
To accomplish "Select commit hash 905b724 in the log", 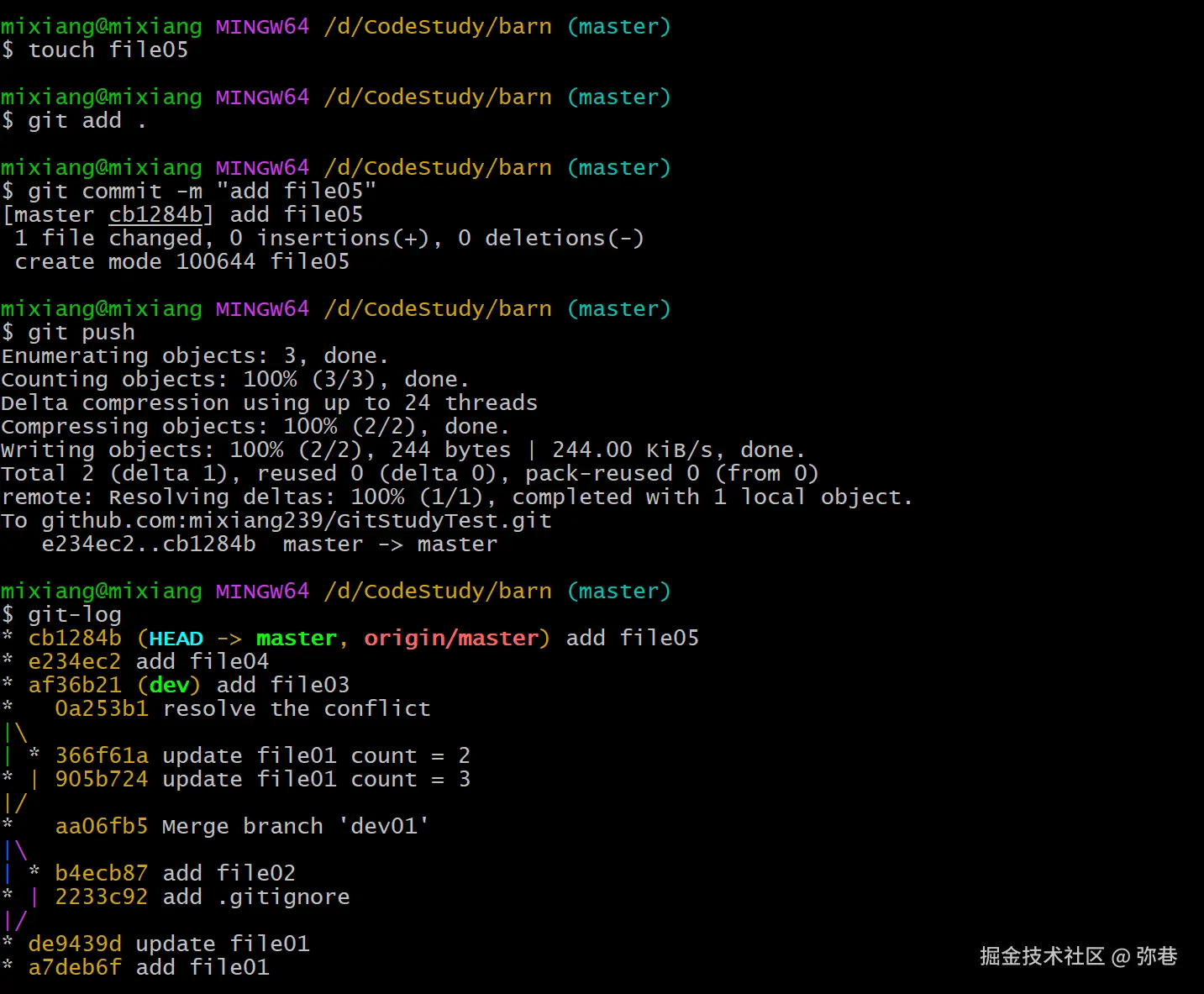I will pyautogui.click(x=102, y=780).
